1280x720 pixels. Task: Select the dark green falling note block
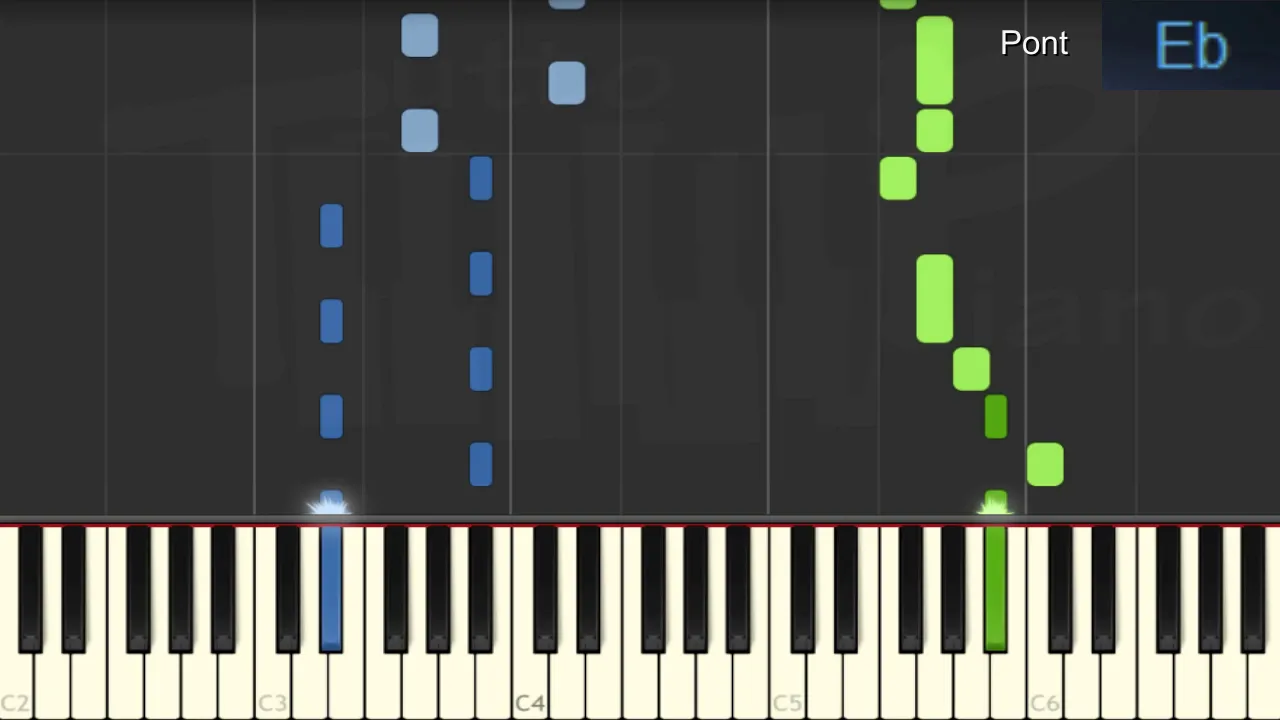pos(995,416)
